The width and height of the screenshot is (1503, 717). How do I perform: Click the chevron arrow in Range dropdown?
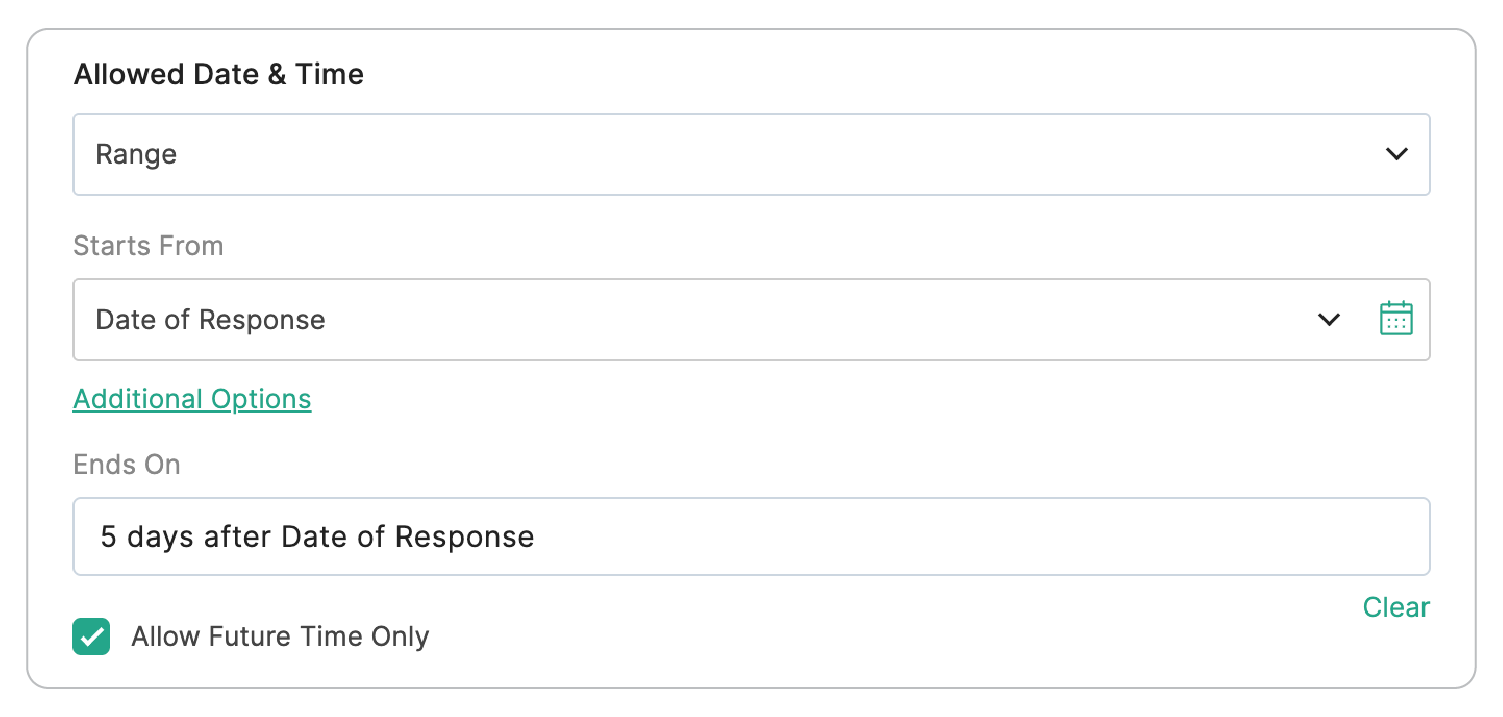(1396, 154)
